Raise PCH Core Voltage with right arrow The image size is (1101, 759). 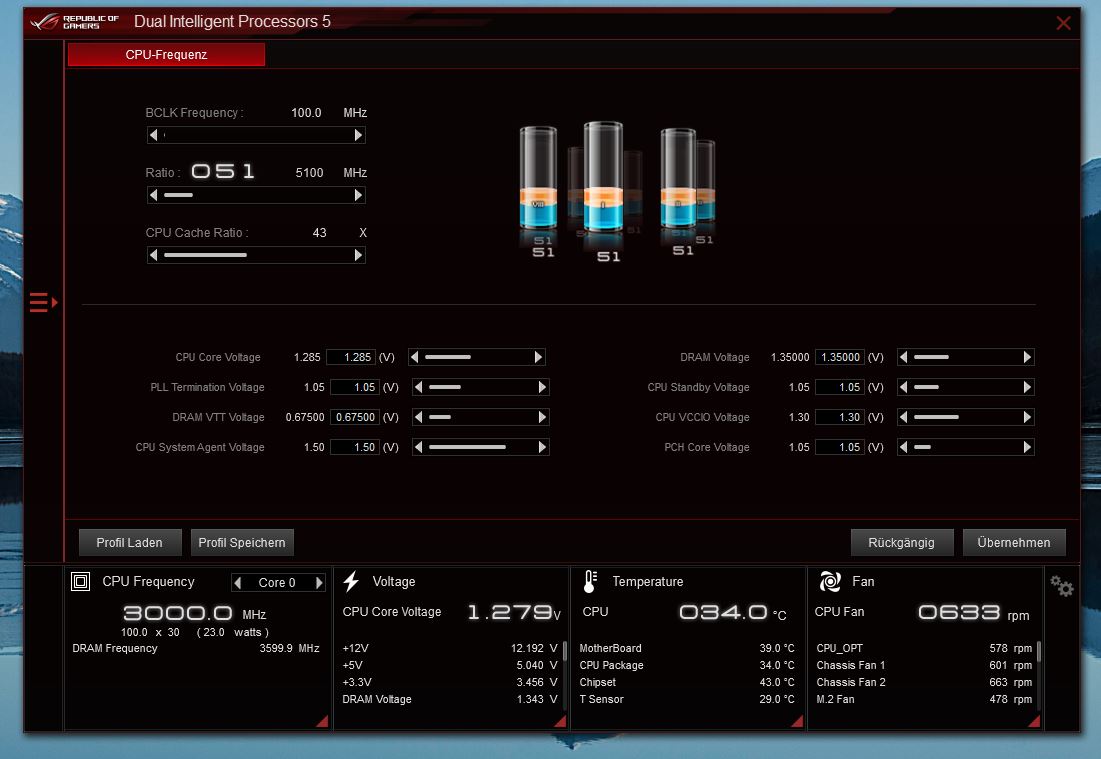[x=1027, y=447]
